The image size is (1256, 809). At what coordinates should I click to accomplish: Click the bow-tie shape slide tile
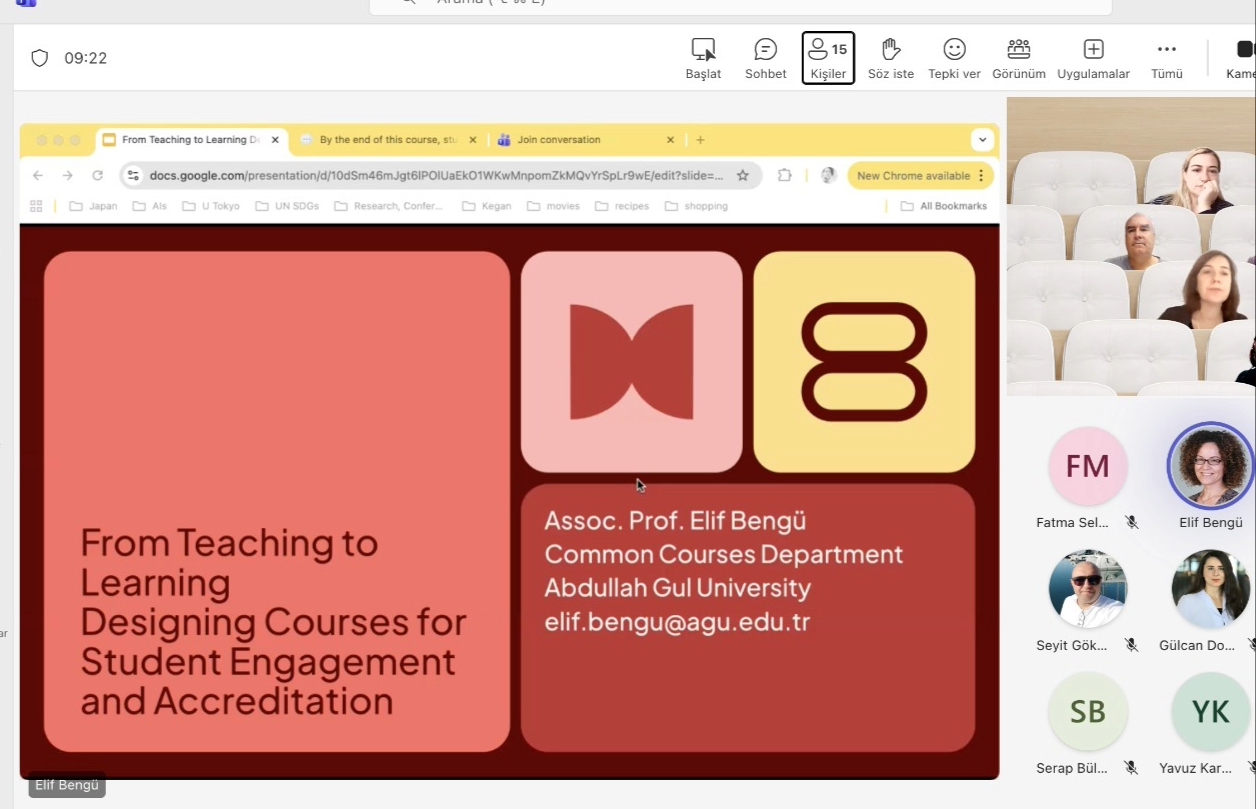(631, 361)
